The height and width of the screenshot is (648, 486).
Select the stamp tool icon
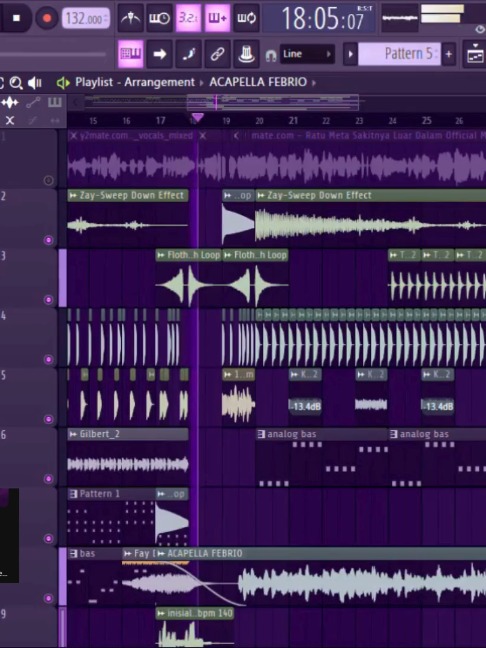[246, 54]
